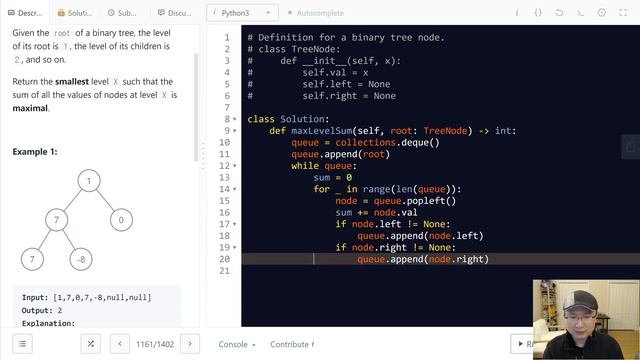Collapse the if block at line 17
The image size is (640, 360).
[x=235, y=224]
